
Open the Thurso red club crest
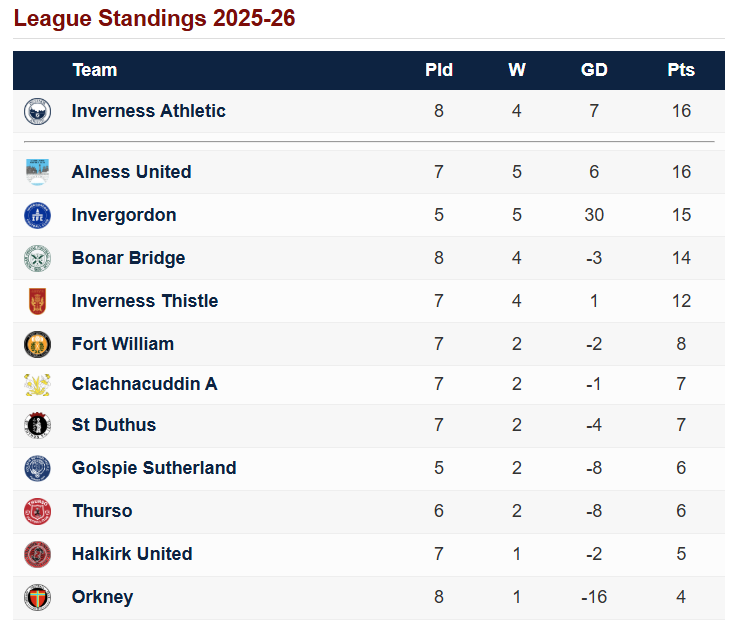pyautogui.click(x=37, y=511)
